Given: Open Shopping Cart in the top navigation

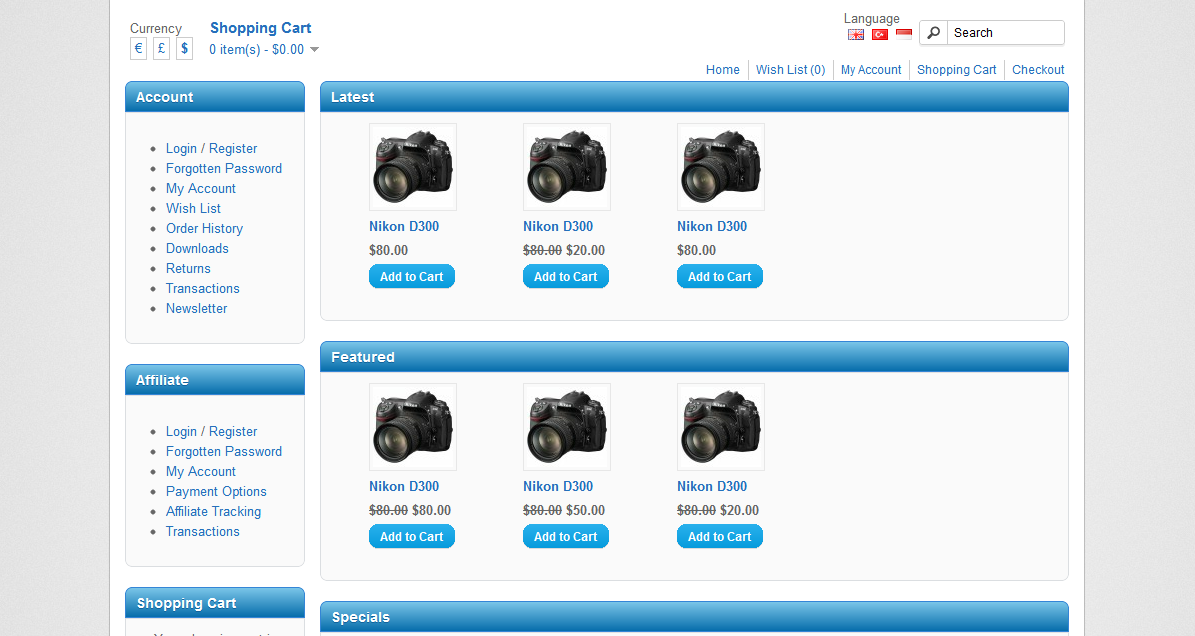Looking at the screenshot, I should (956, 69).
